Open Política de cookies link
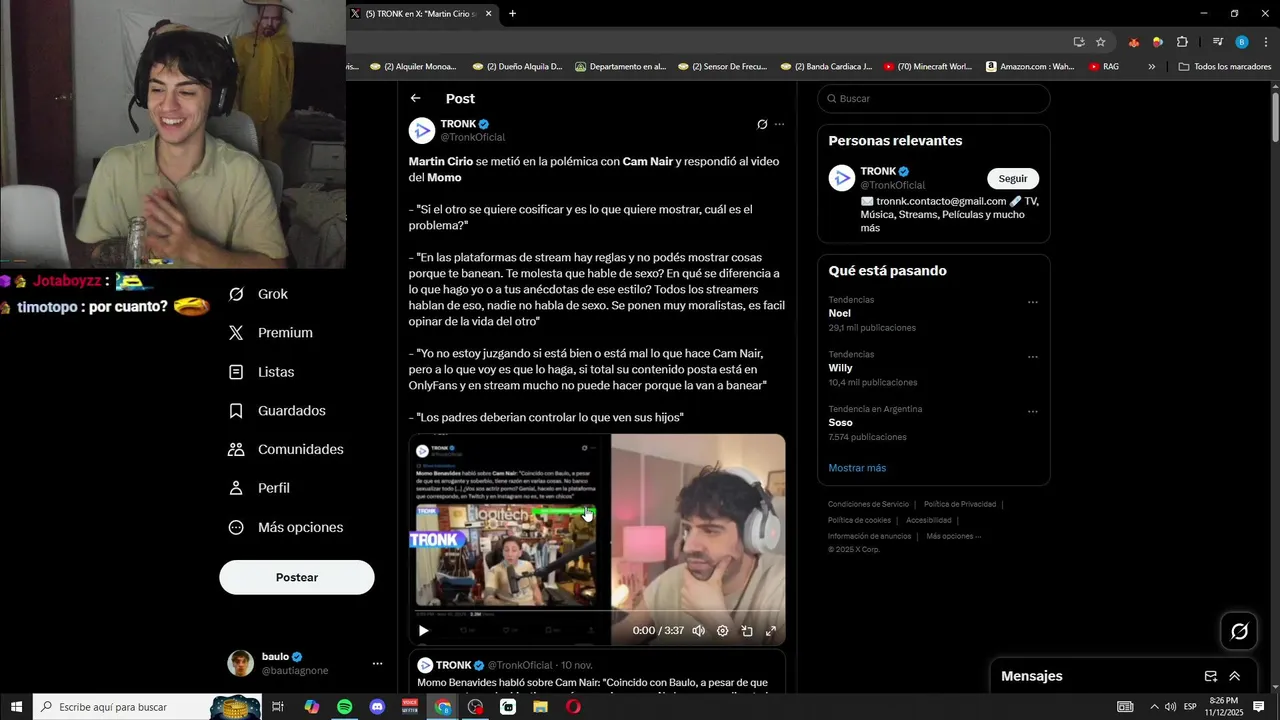The image size is (1280, 720). tap(859, 520)
